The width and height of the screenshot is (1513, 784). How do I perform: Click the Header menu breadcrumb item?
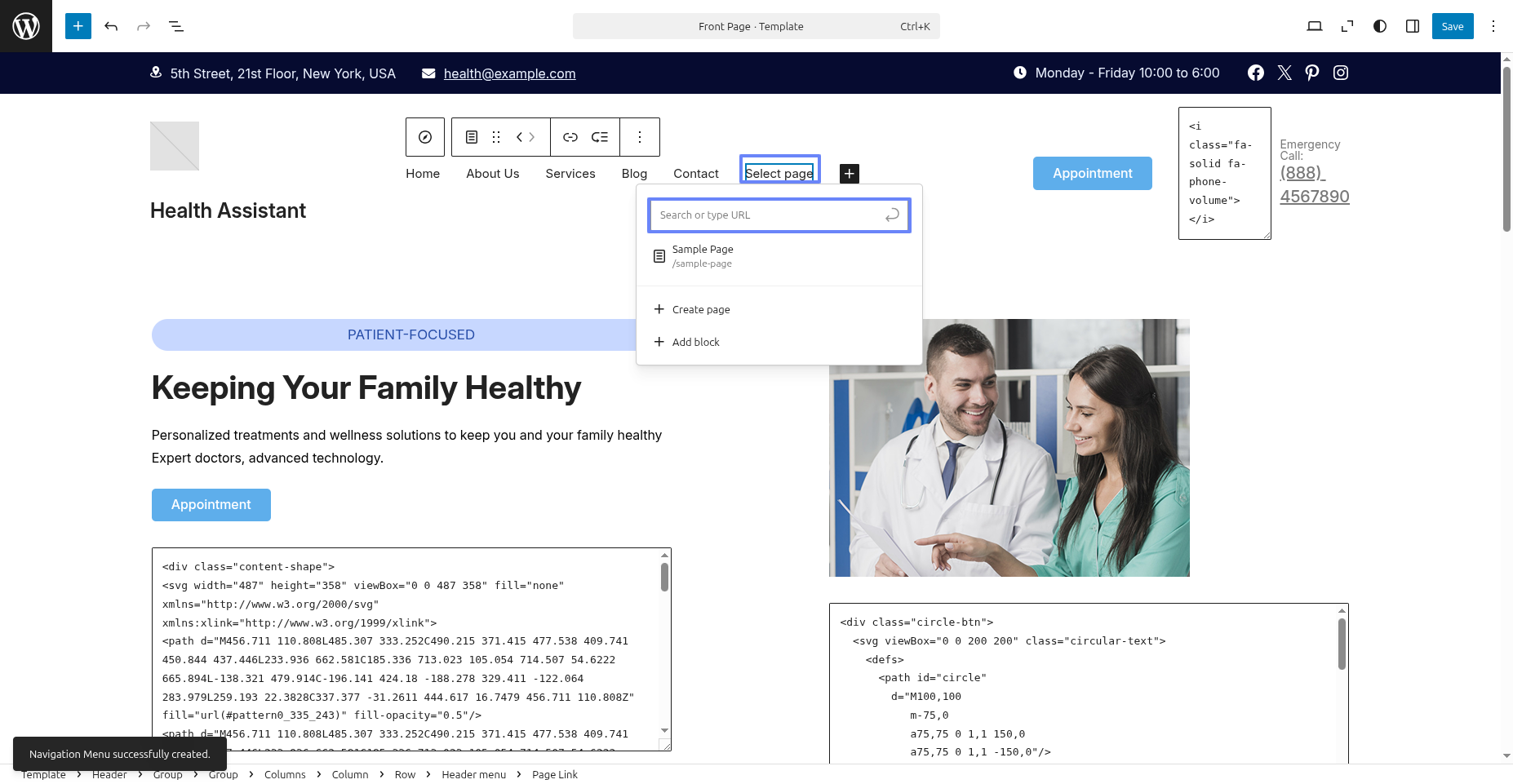(x=473, y=774)
